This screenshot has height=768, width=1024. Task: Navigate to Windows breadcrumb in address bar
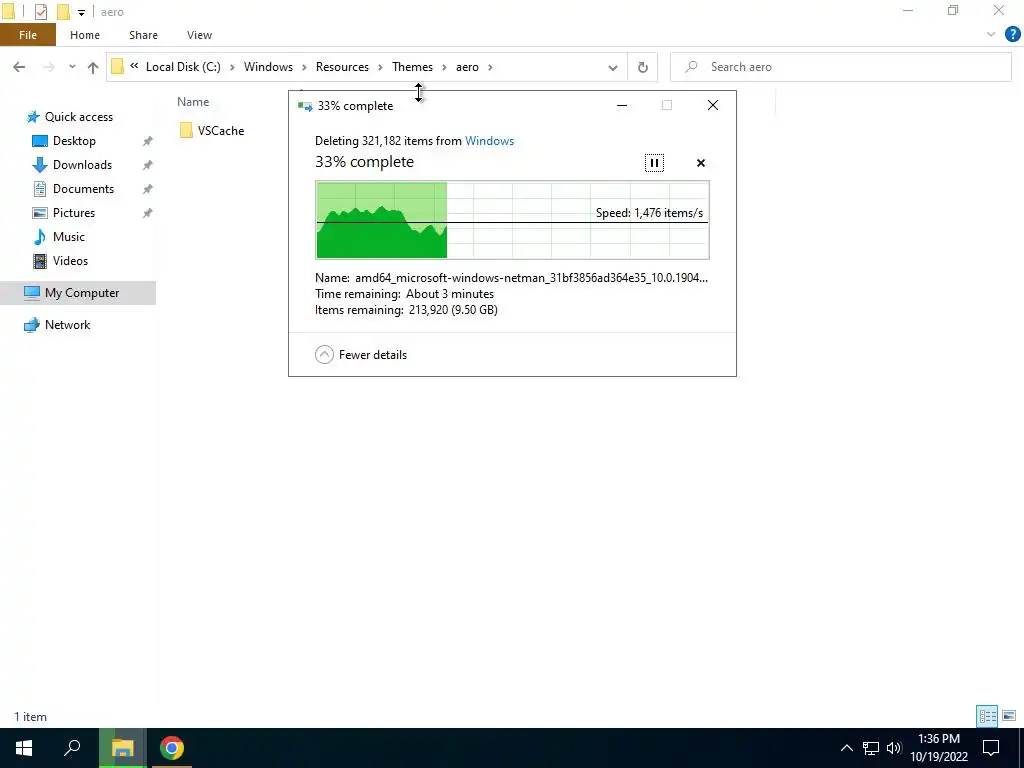268,67
